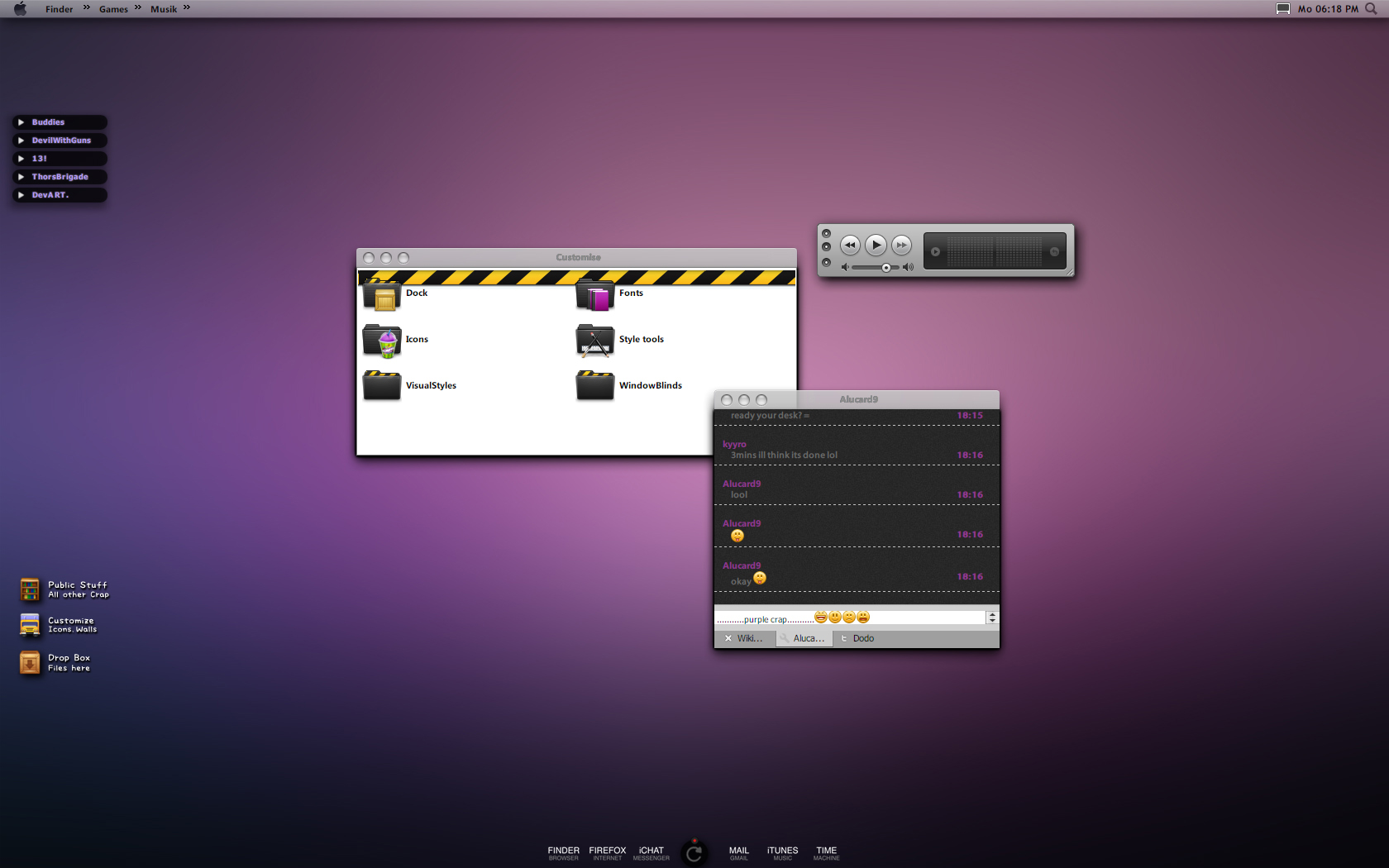Open the Fonts folder icon in Customise
1389x868 pixels.
[x=595, y=294]
